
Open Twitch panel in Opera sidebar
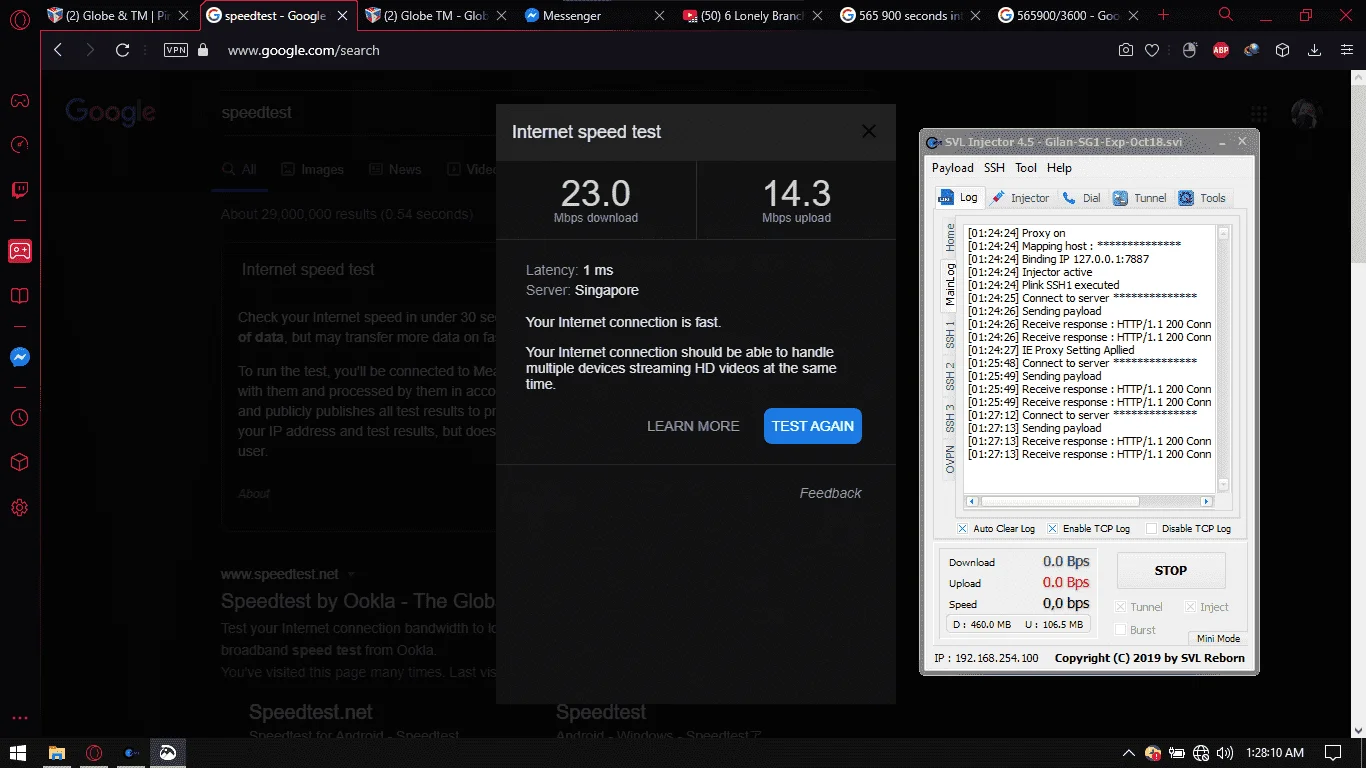(19, 190)
